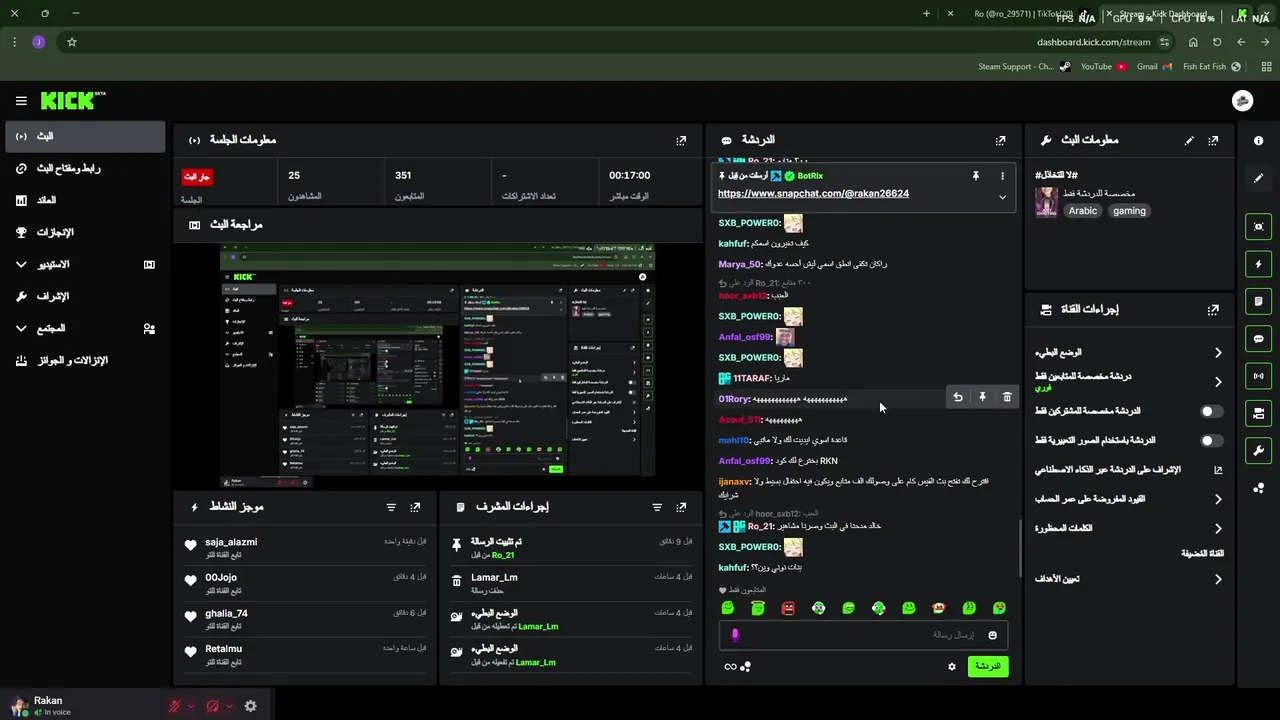Open the user avatar menu in the top bar
The image size is (1280, 720).
pos(1243,100)
